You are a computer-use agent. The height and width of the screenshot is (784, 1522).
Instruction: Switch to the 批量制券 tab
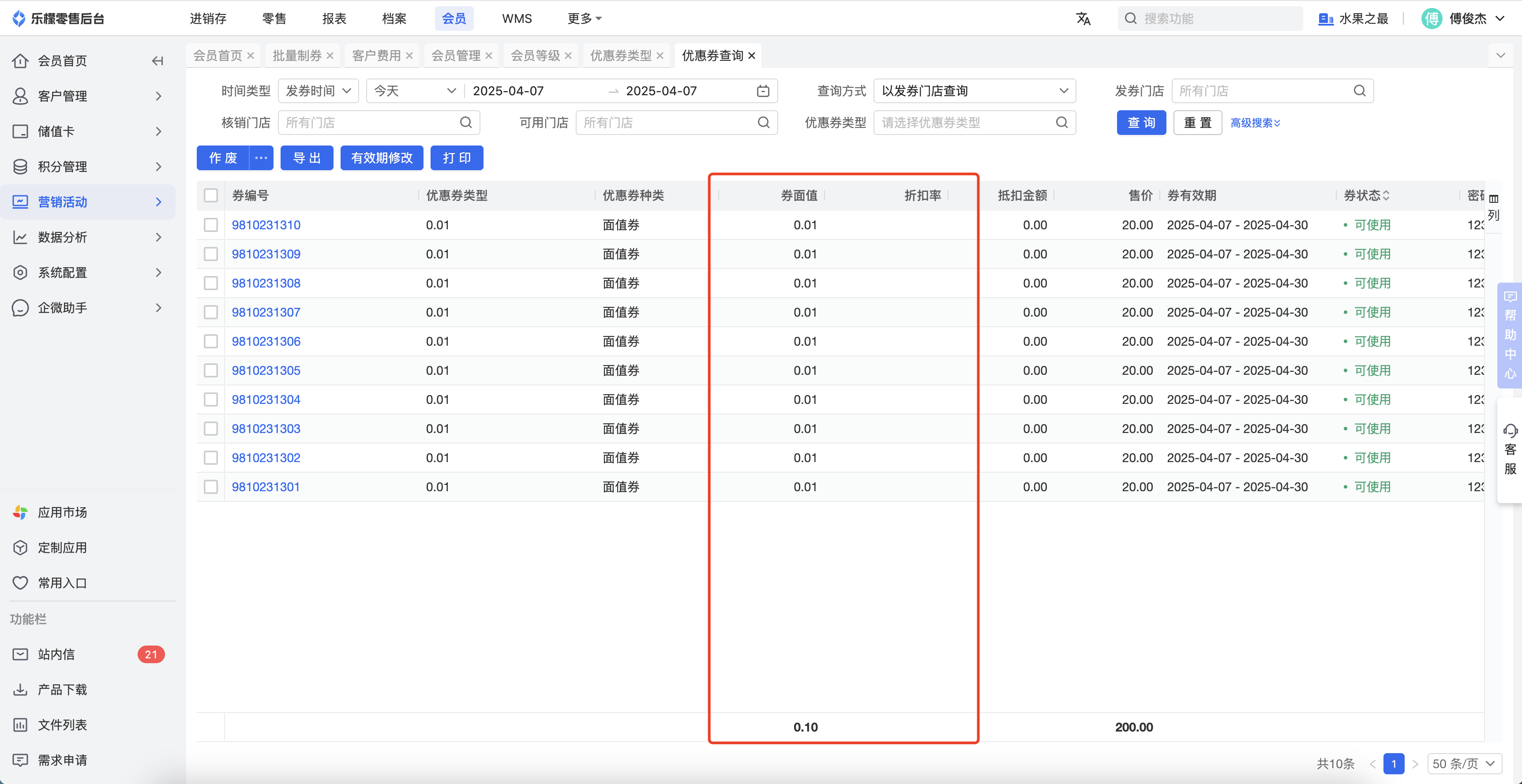coord(297,56)
